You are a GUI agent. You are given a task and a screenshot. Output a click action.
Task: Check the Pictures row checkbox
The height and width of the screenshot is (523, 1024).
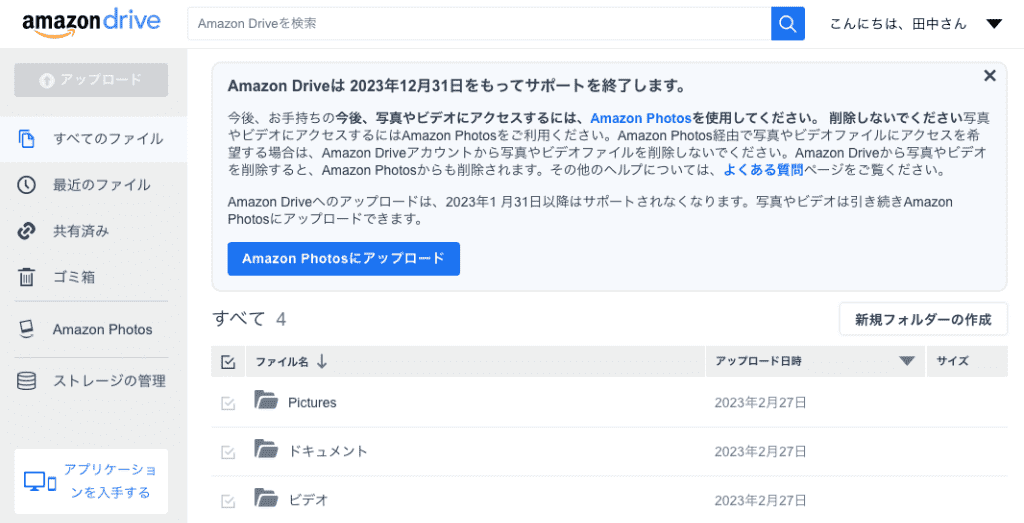[x=228, y=404]
